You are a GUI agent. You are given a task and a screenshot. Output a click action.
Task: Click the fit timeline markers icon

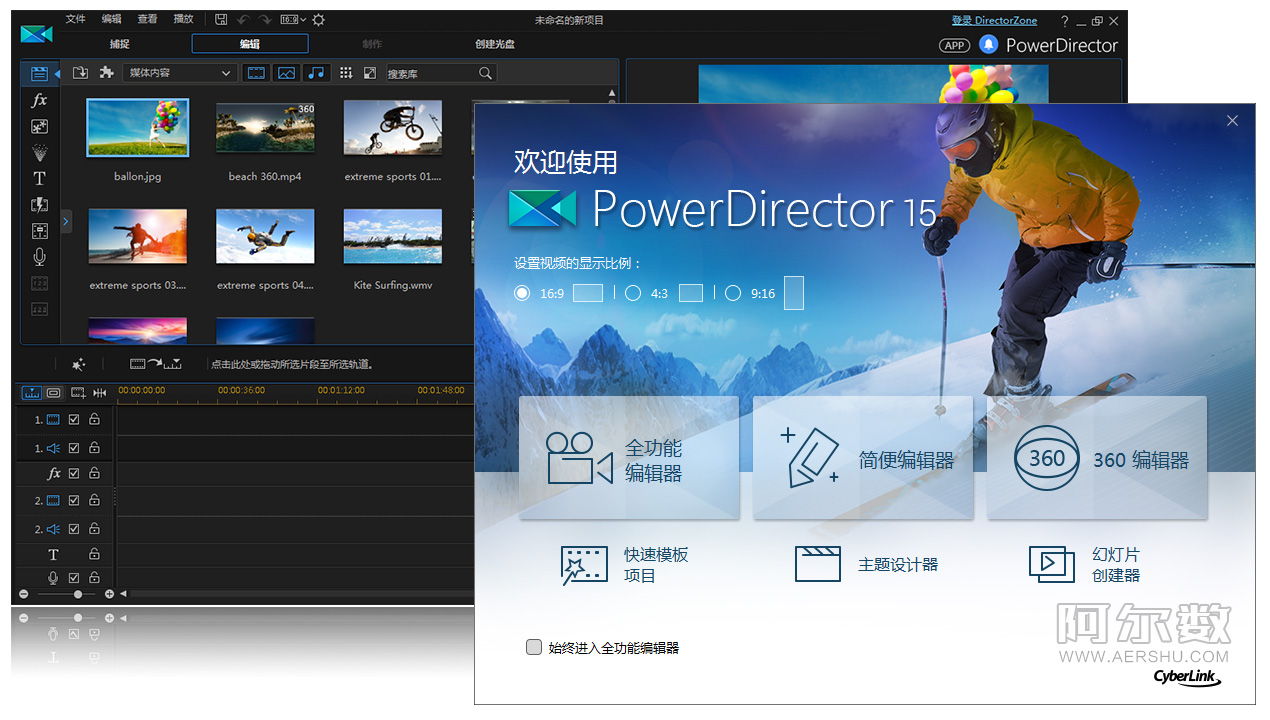coord(100,393)
